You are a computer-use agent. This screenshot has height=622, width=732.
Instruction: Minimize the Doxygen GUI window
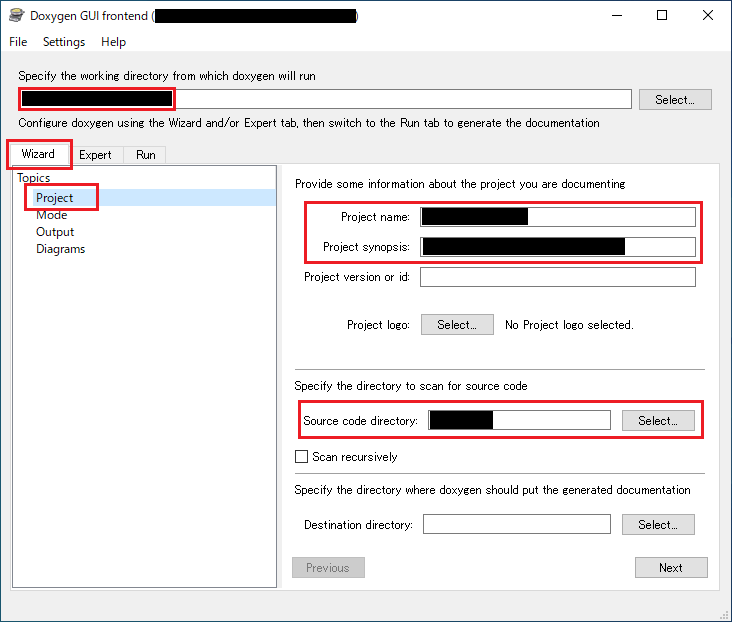tap(617, 15)
